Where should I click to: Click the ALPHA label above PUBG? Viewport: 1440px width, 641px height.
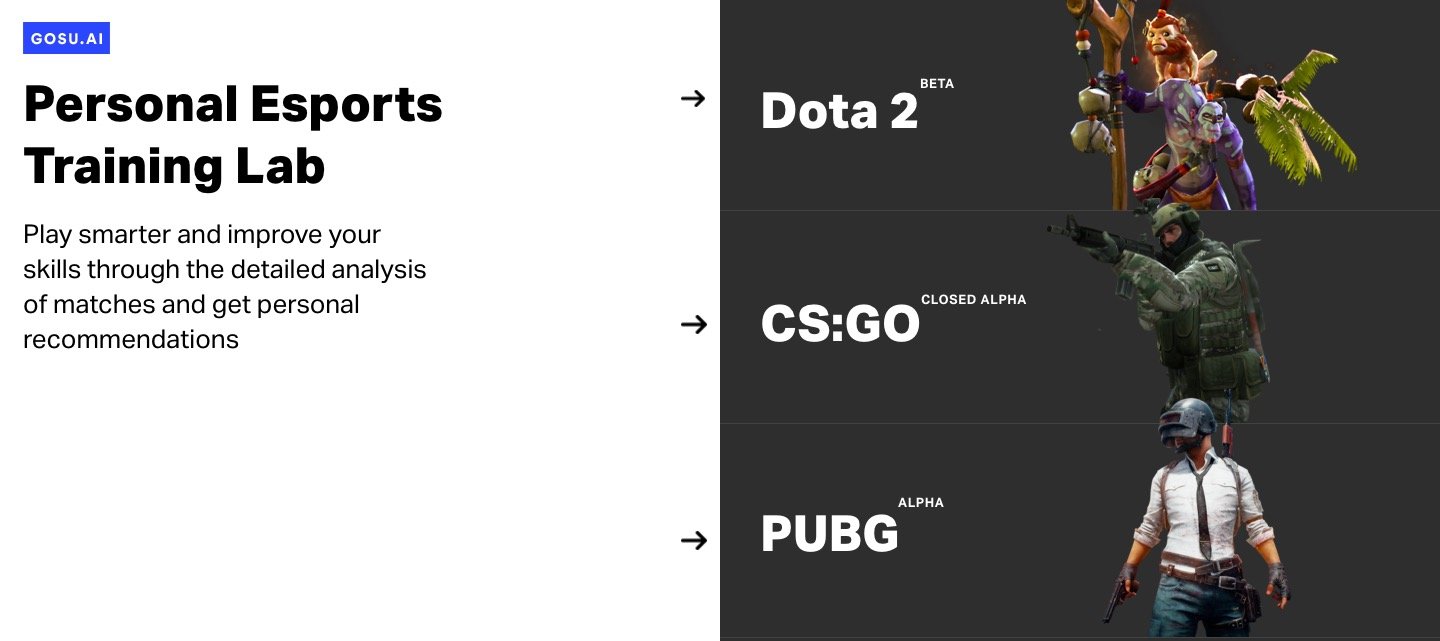(x=921, y=502)
